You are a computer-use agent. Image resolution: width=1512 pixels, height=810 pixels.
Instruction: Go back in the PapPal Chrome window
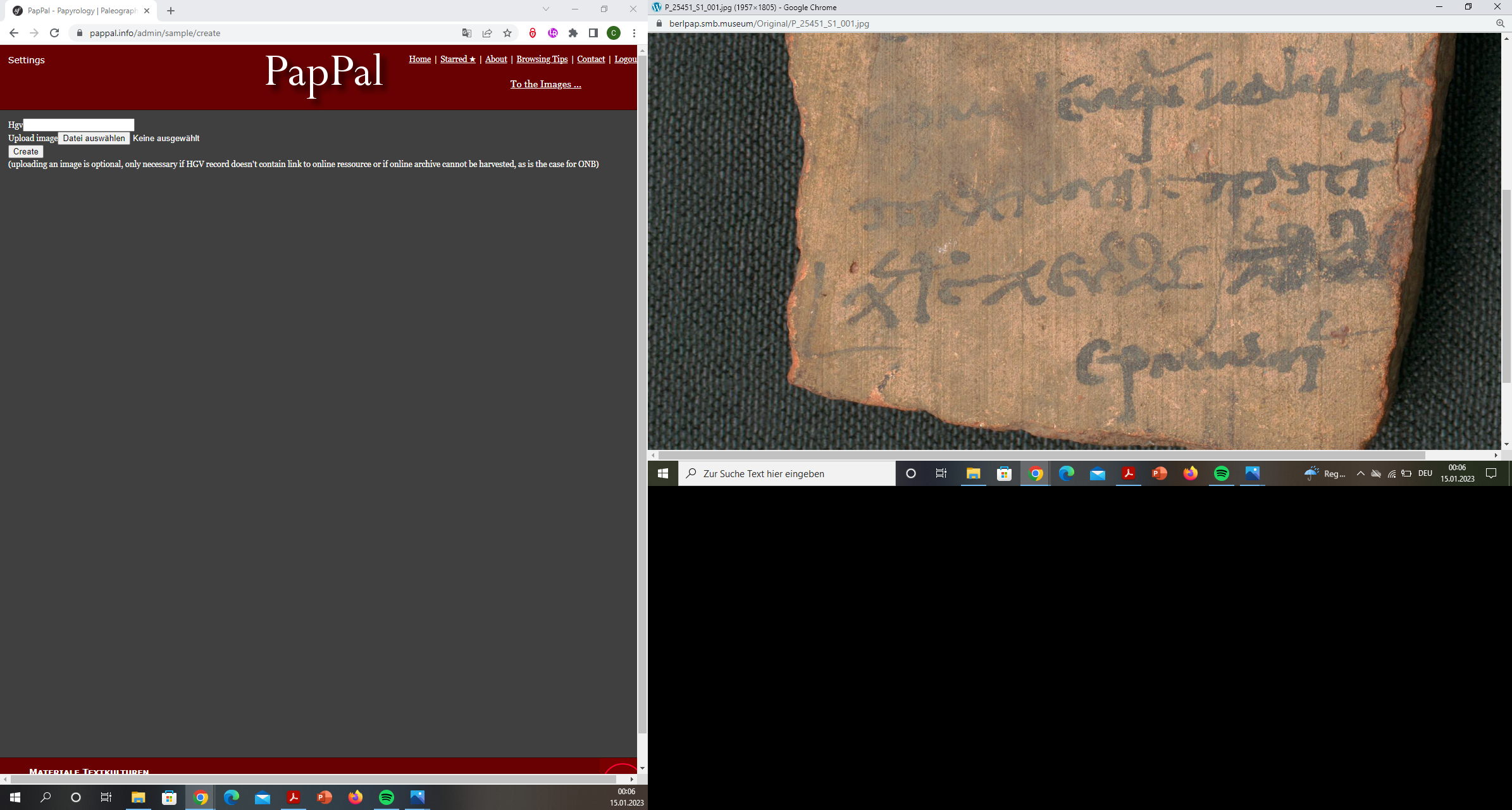tap(14, 33)
